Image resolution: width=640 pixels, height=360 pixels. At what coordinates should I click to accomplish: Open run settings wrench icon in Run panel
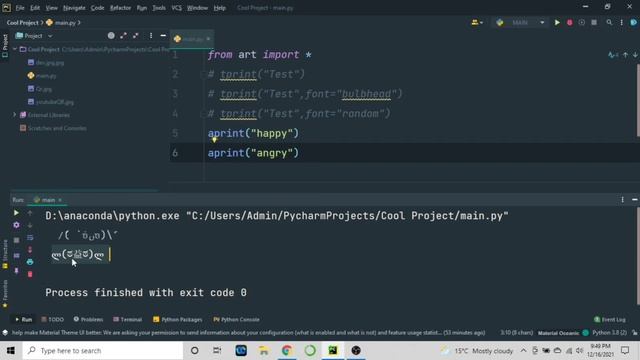tap(16, 225)
